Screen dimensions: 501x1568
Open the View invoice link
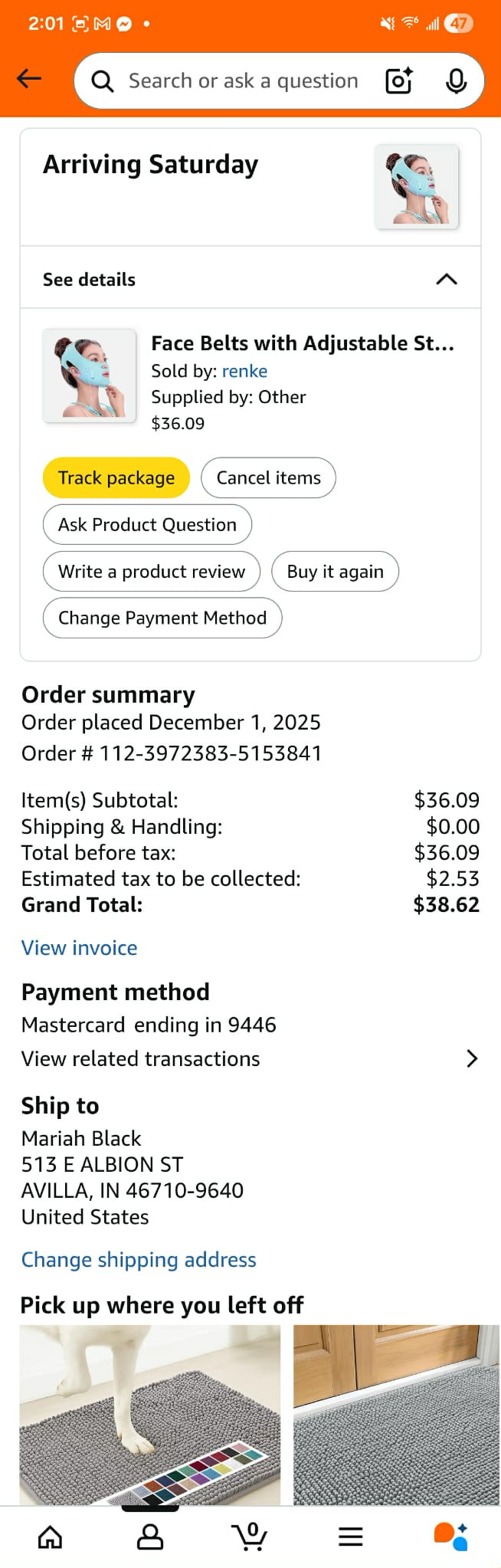click(79, 948)
